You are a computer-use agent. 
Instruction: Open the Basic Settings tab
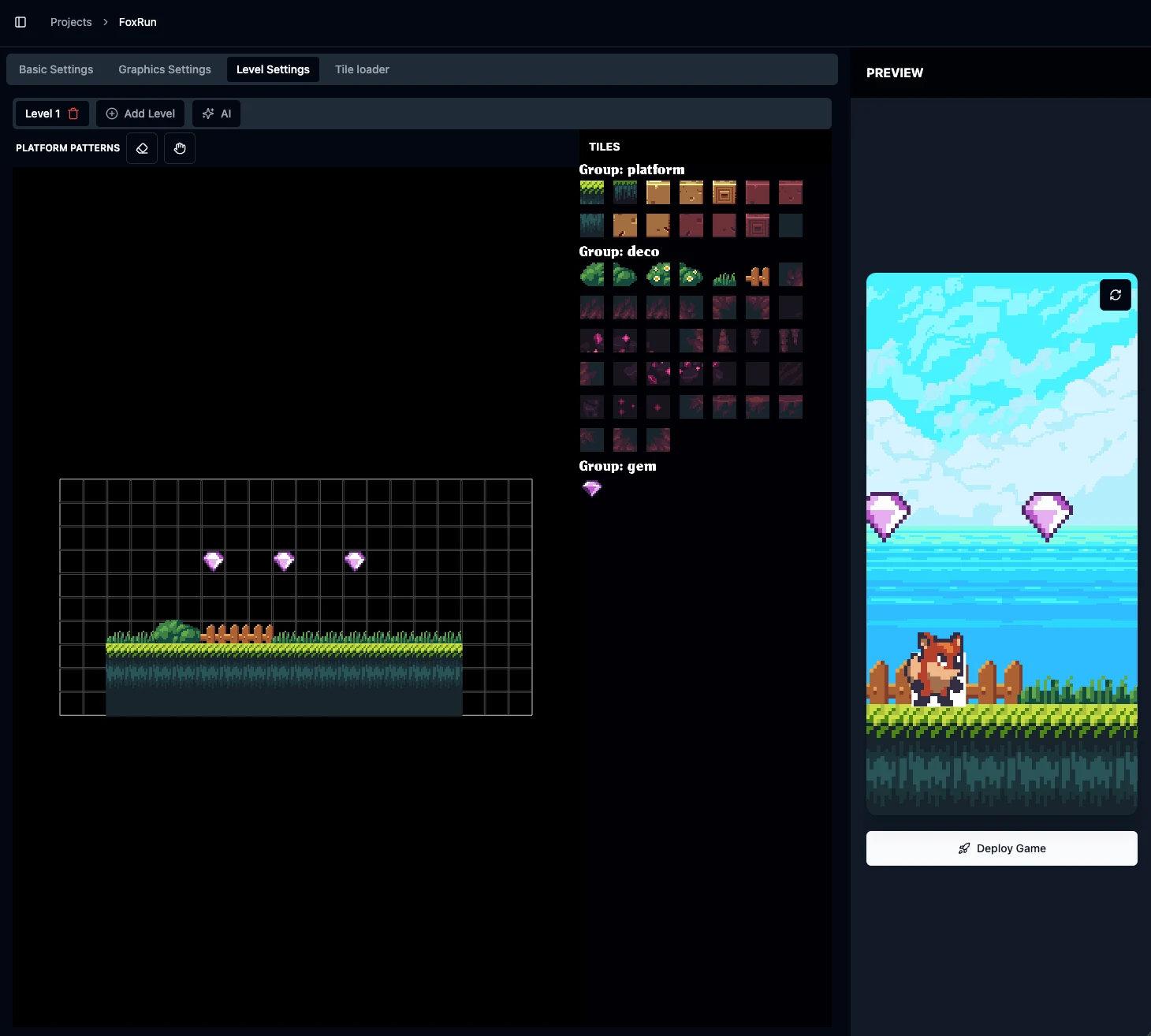[56, 69]
